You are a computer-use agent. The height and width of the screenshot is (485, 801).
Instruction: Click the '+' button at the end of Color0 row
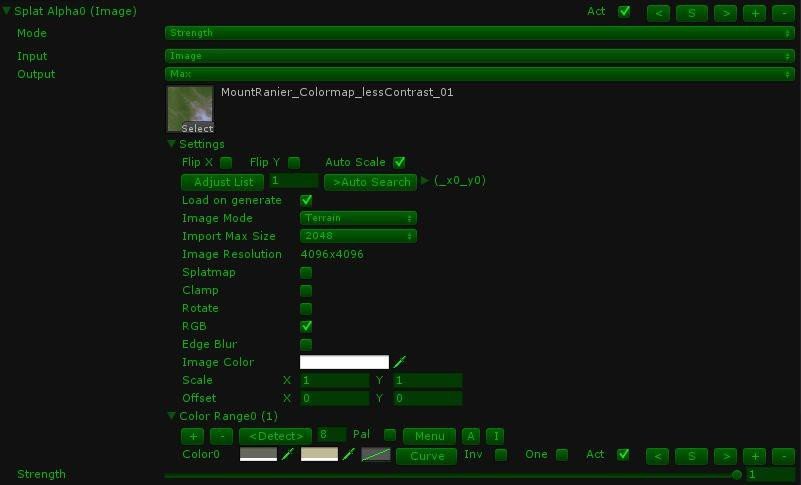755,456
